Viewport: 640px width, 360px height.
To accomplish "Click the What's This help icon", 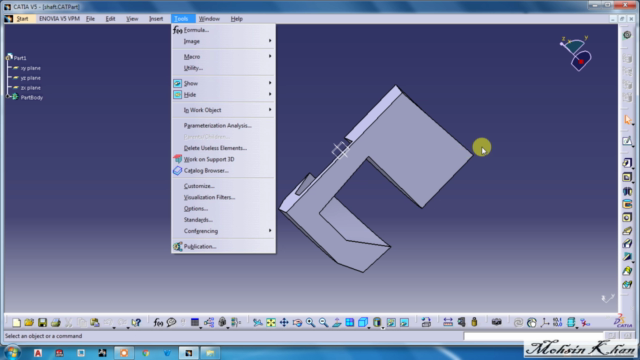I will point(136,322).
